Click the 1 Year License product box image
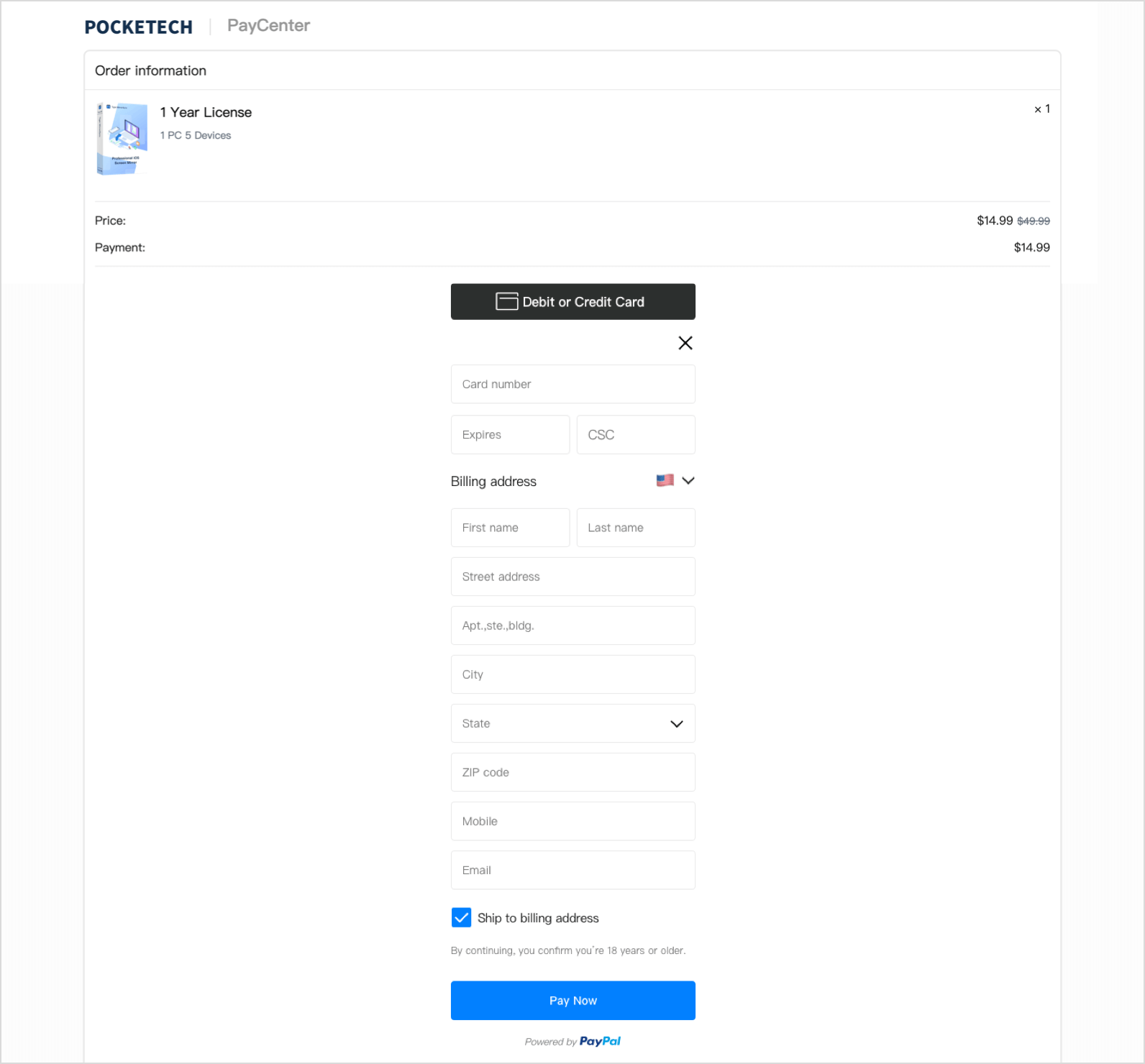The width and height of the screenshot is (1145, 1064). tap(122, 138)
